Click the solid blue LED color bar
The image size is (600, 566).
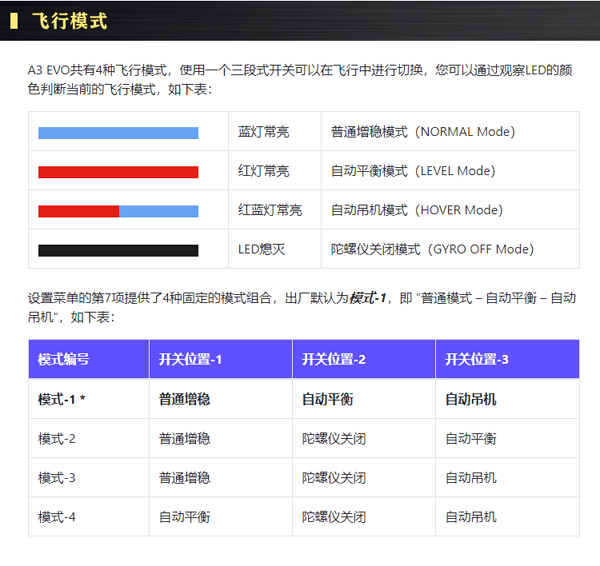(118, 132)
